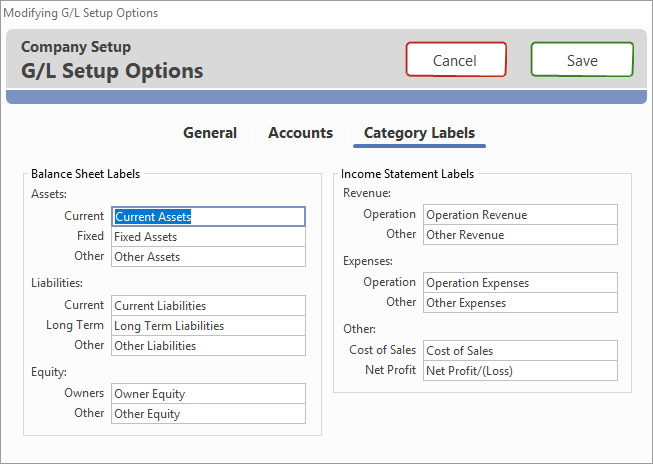The height and width of the screenshot is (464, 653).
Task: Click the Expenses: heading
Action: 368,261
